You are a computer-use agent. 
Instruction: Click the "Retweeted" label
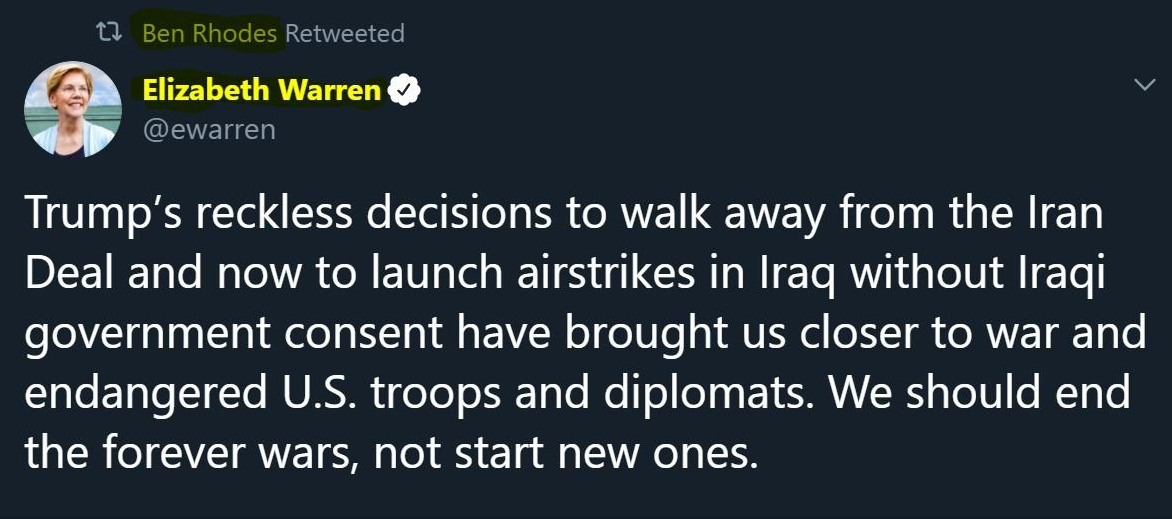click(345, 33)
